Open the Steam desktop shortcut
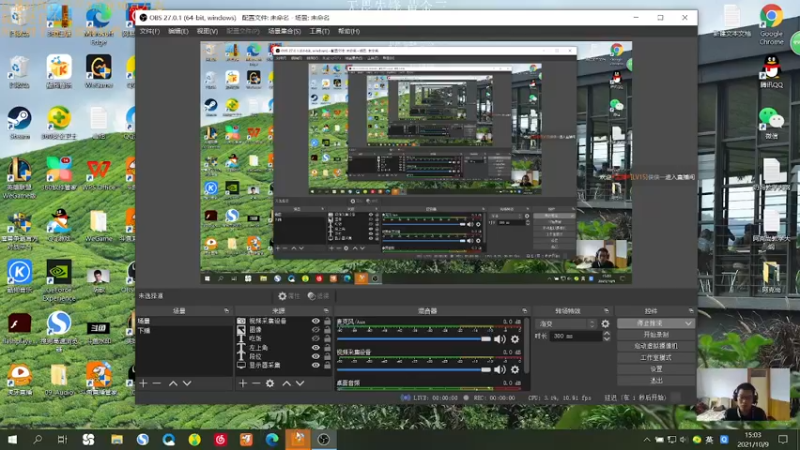 click(x=19, y=122)
